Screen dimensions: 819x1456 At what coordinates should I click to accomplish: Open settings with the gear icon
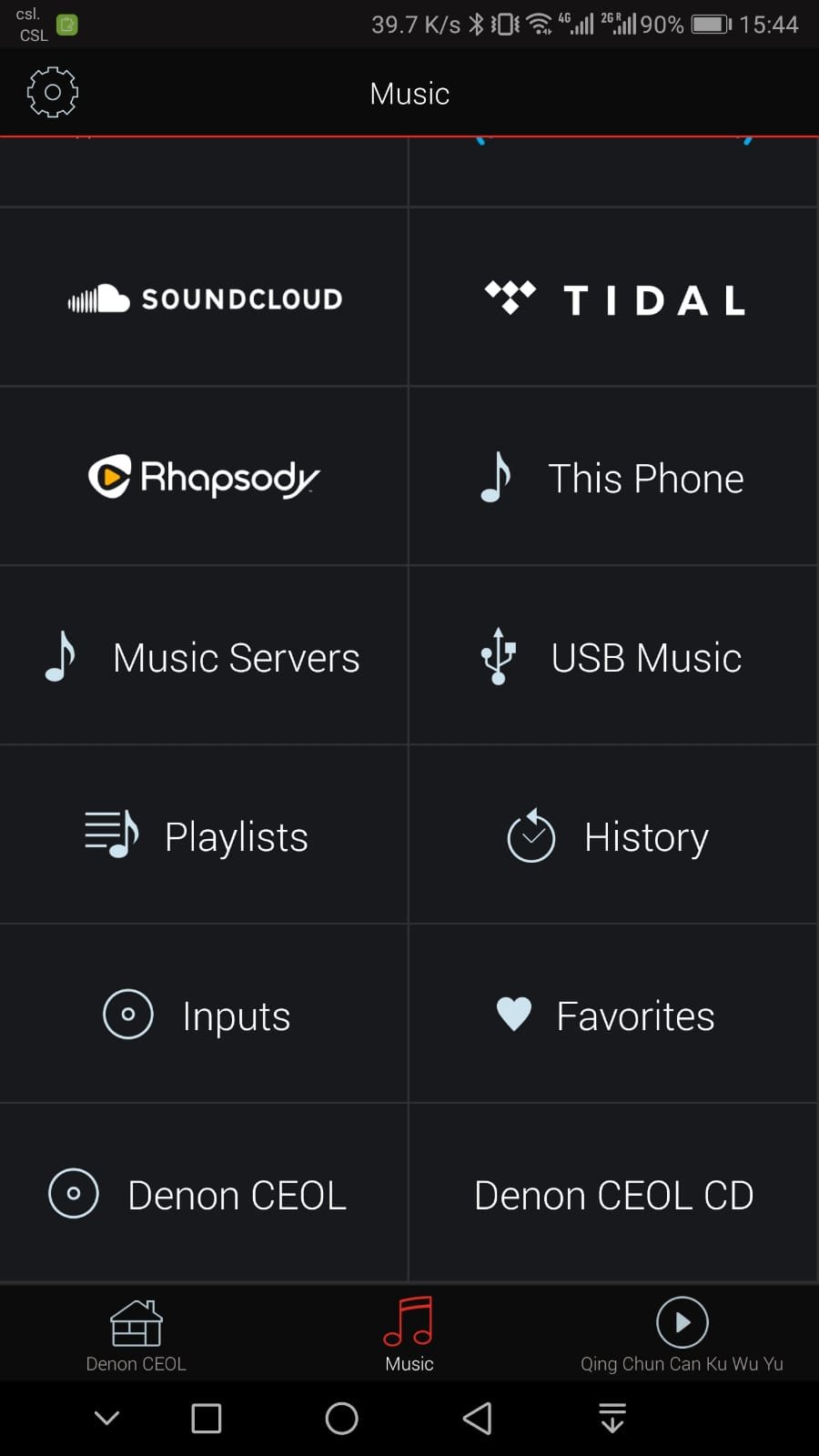[x=53, y=92]
